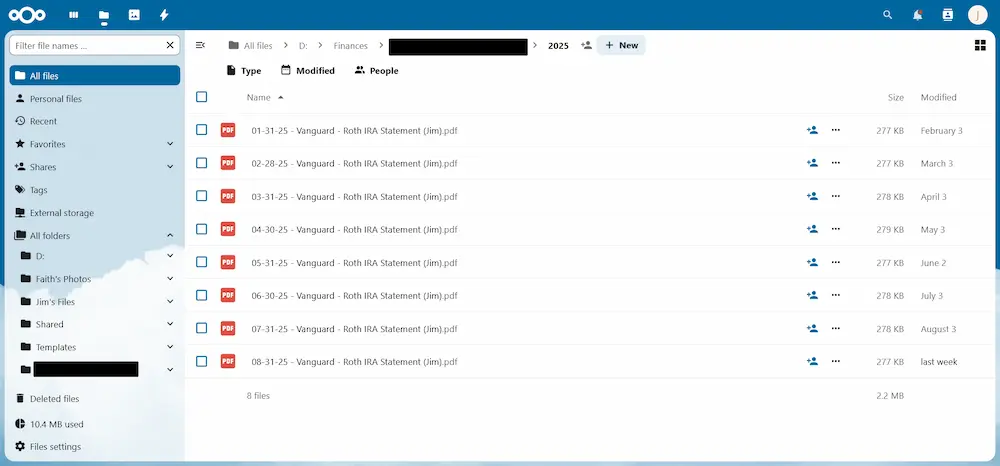Expand the D: folder chevron
This screenshot has width=1000, height=466.
170,256
